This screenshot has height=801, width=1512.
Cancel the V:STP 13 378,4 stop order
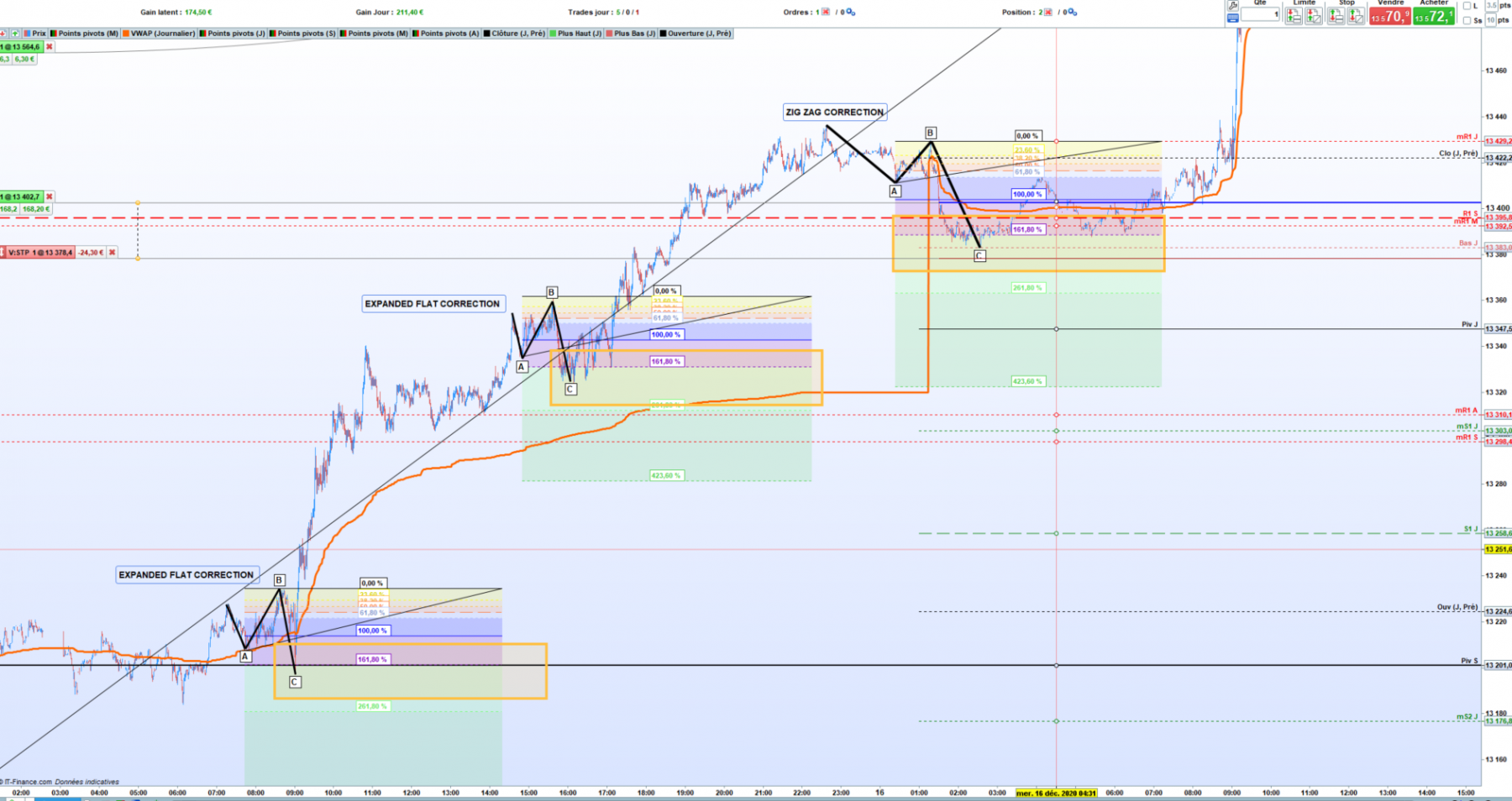click(112, 252)
